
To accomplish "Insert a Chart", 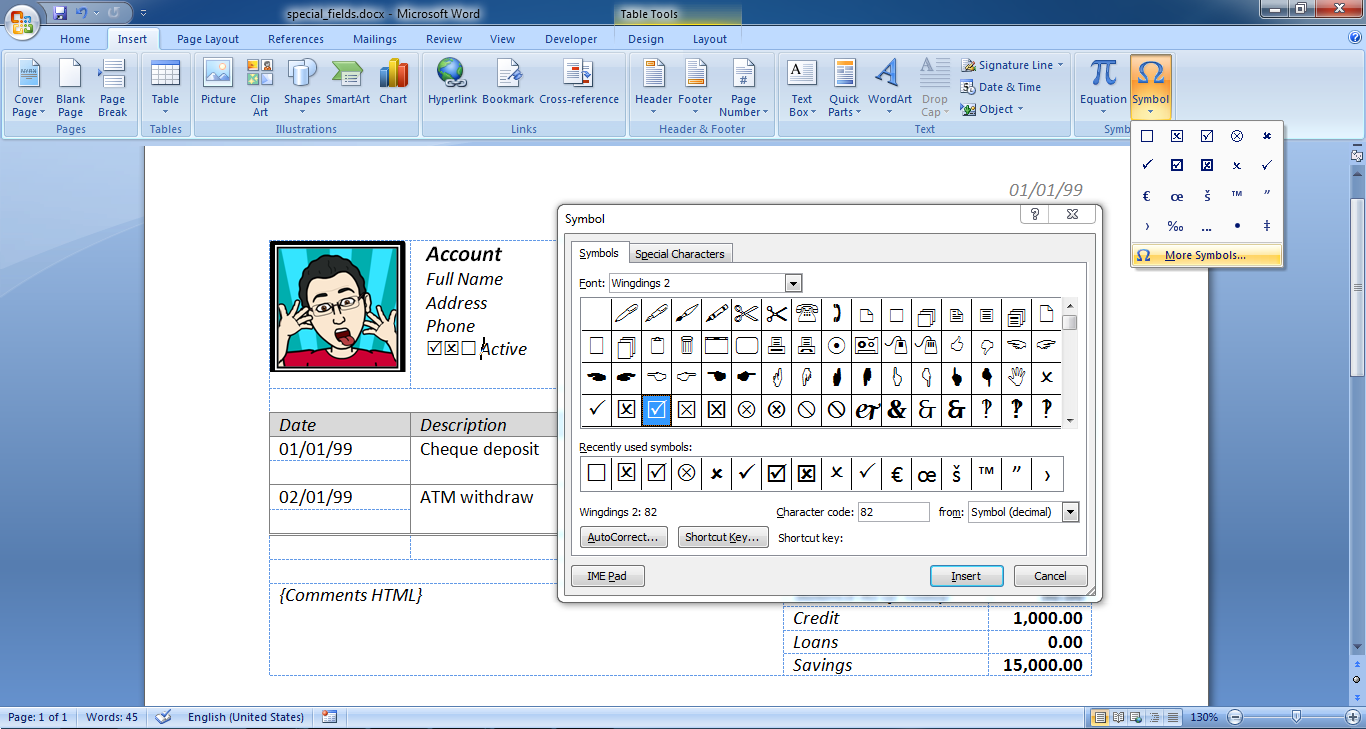I will (393, 82).
